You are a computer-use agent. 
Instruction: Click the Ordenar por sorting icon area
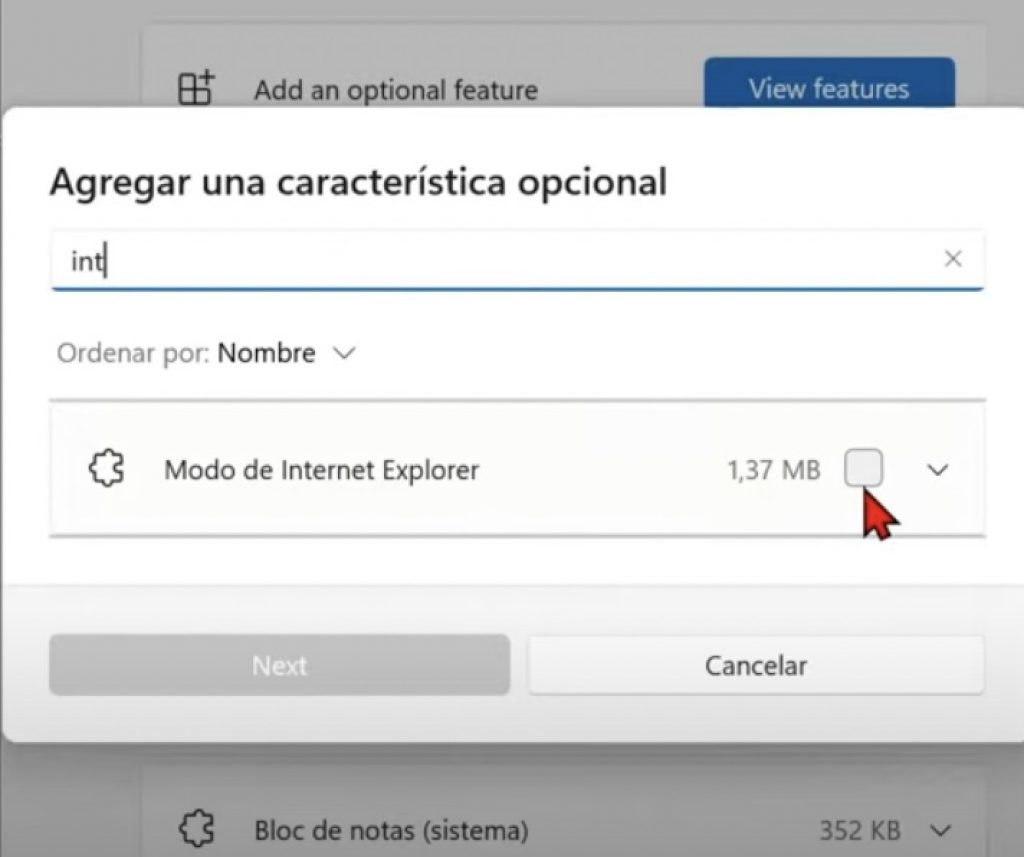pyautogui.click(x=345, y=353)
